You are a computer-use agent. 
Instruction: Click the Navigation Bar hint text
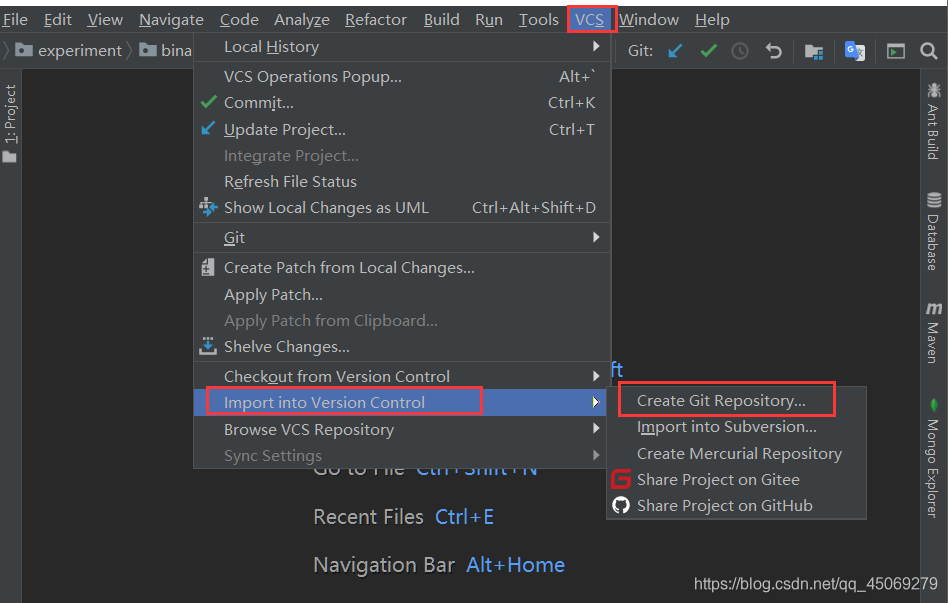point(384,565)
